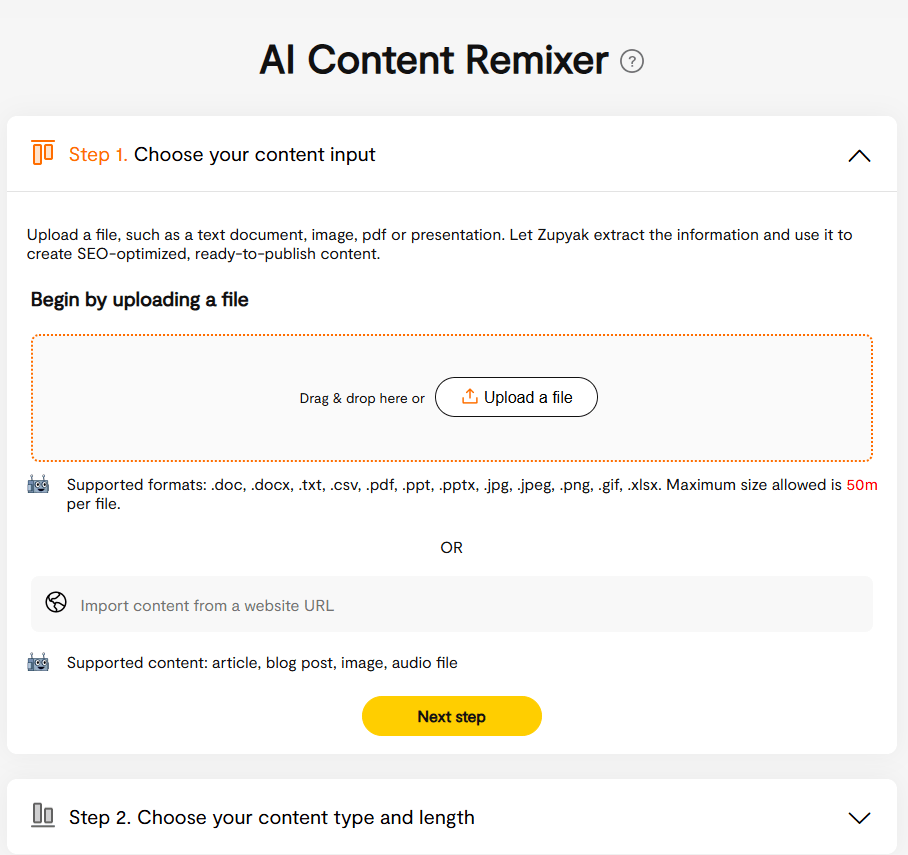The height and width of the screenshot is (855, 908).
Task: Select the Step 2 content type header
Action: pos(271,817)
